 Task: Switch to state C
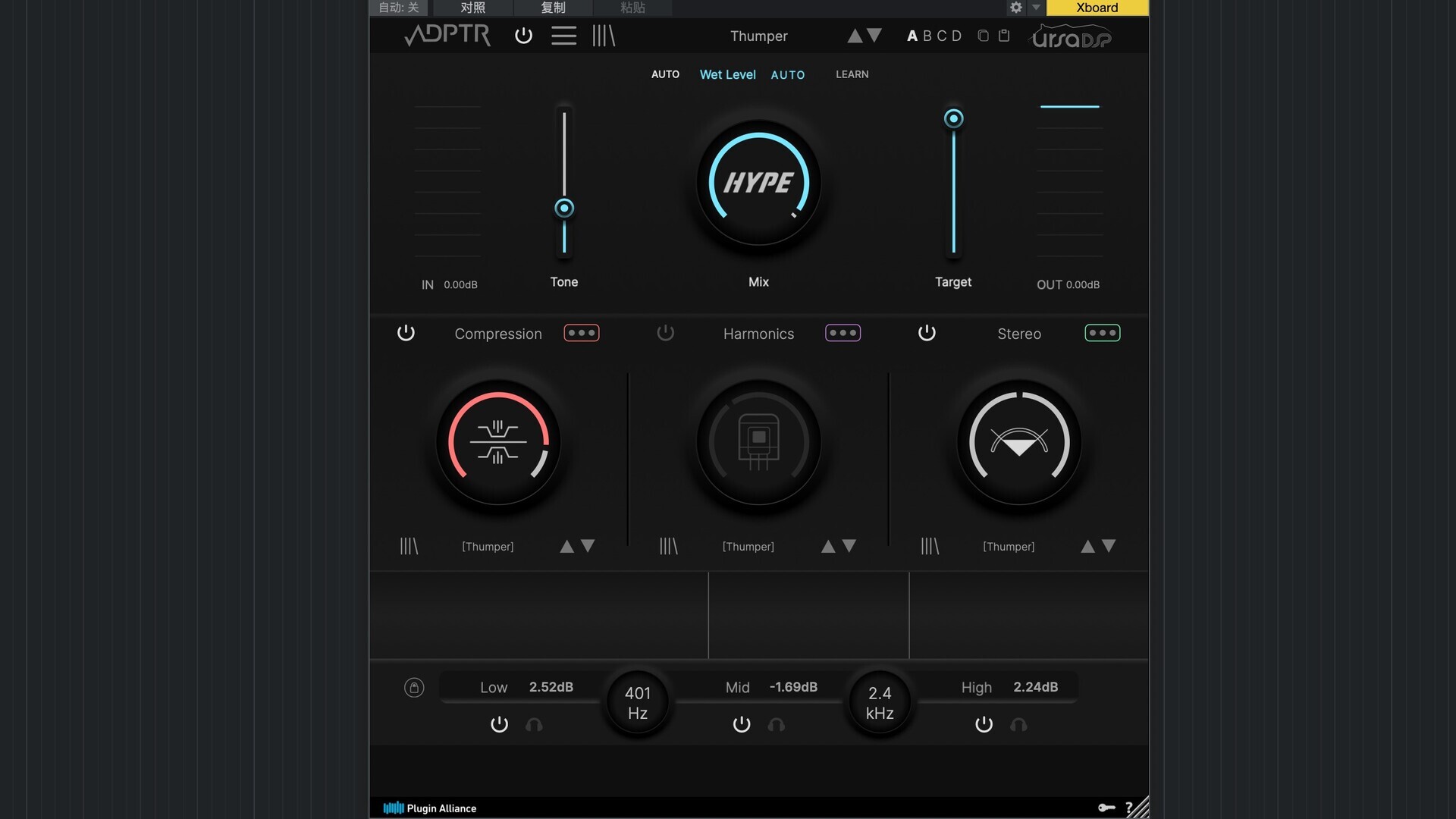tap(942, 36)
